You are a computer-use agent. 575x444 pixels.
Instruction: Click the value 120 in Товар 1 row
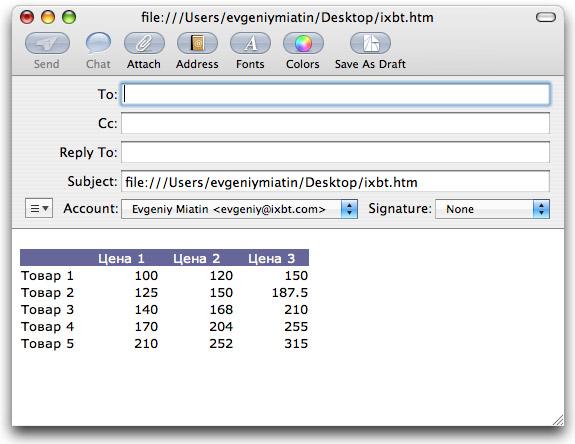click(x=221, y=276)
